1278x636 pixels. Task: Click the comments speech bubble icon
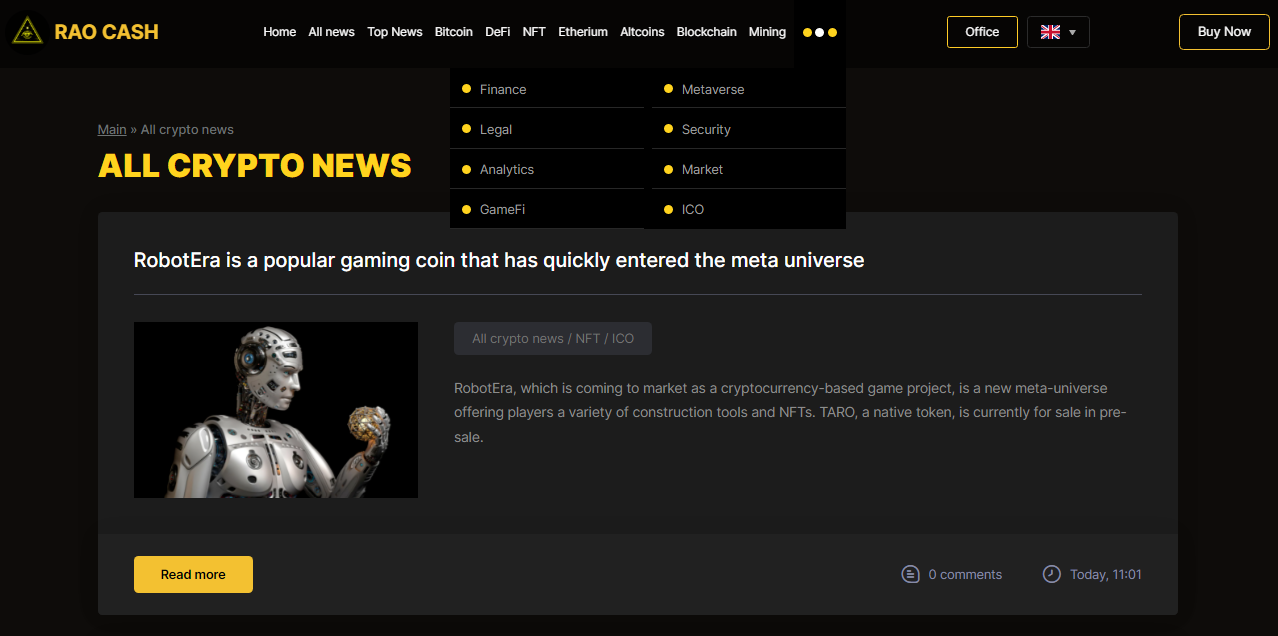(910, 574)
